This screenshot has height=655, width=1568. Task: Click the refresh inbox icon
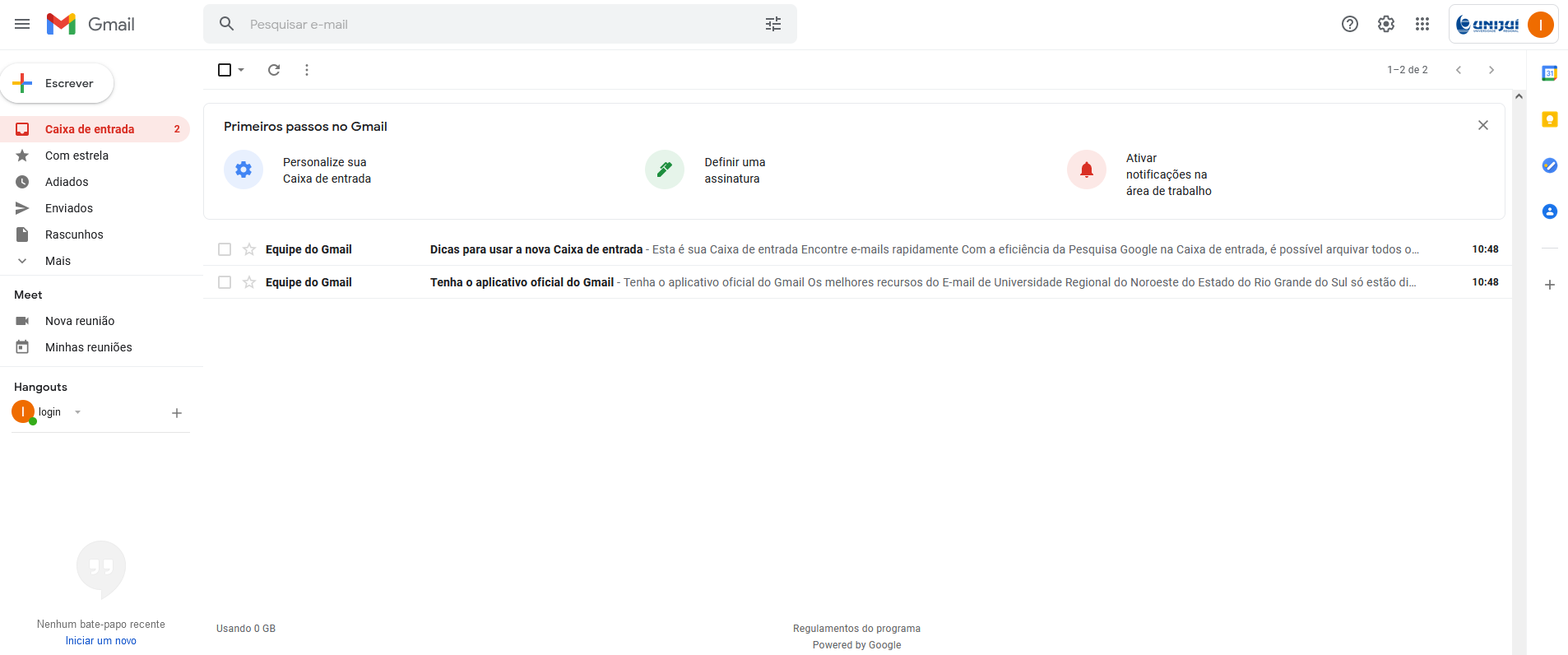pyautogui.click(x=274, y=70)
